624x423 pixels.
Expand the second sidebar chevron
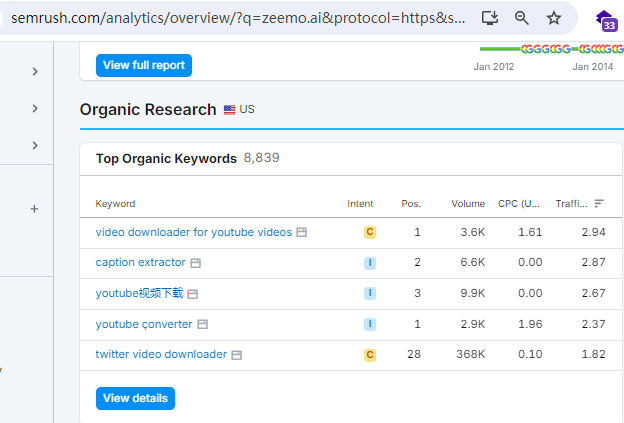pos(35,108)
